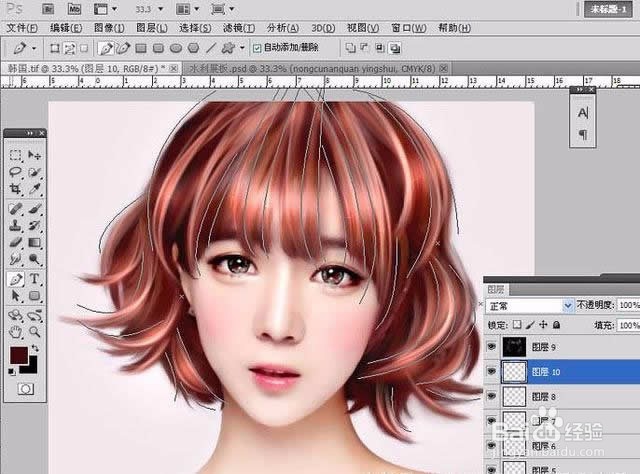This screenshot has width=640, height=474.
Task: Select the 3D Rotate tool
Action: coord(16,315)
